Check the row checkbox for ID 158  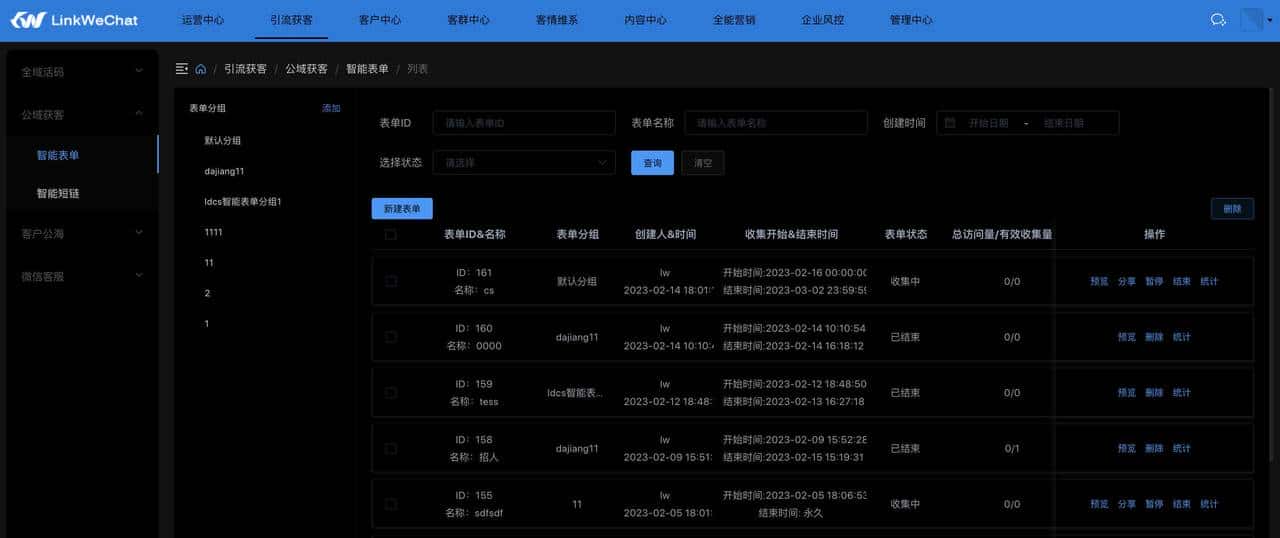391,449
